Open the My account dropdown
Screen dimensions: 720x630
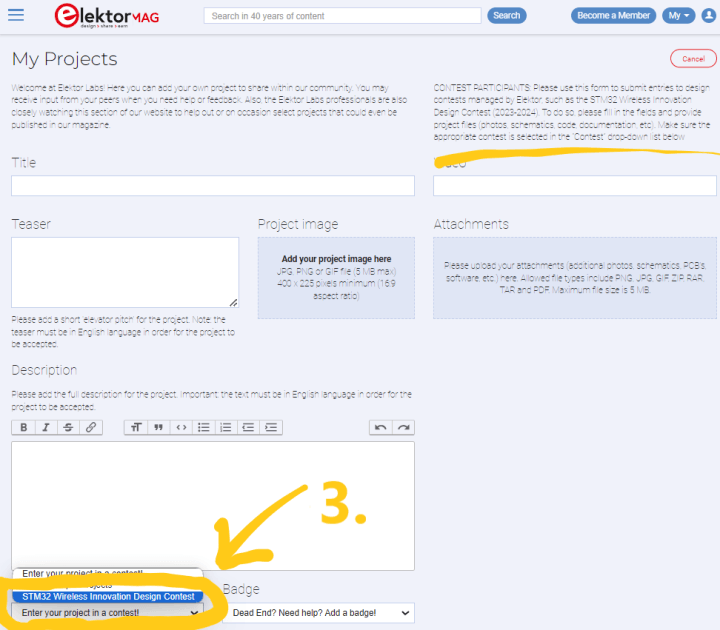pos(678,15)
